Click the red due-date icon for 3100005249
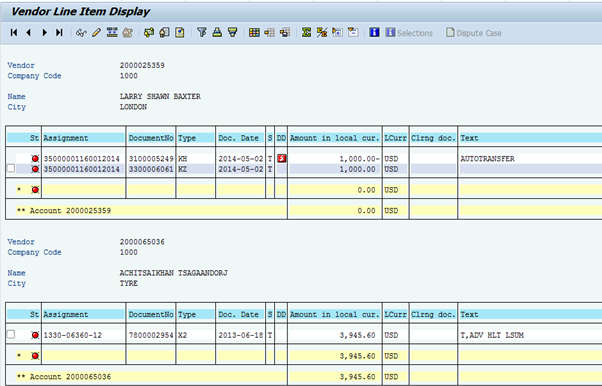602x386 pixels. point(282,158)
